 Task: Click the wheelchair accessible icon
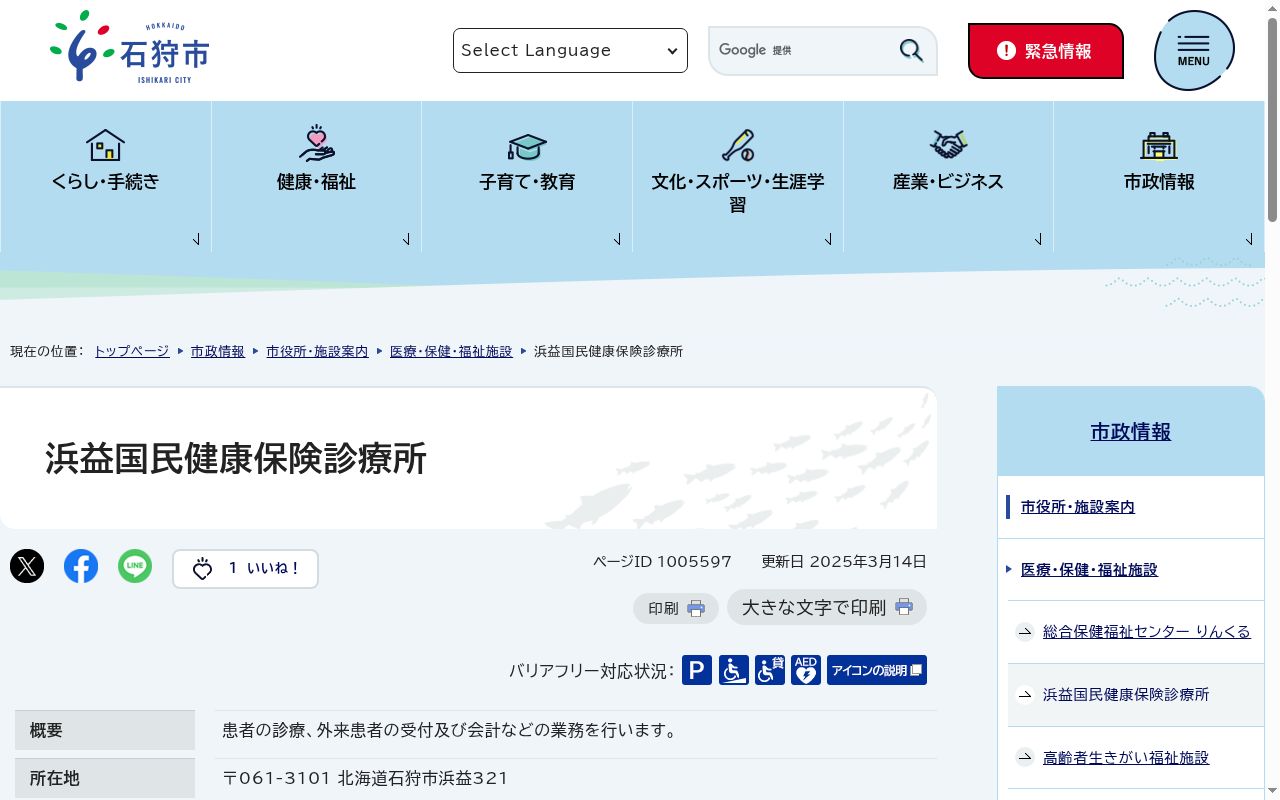(x=734, y=670)
